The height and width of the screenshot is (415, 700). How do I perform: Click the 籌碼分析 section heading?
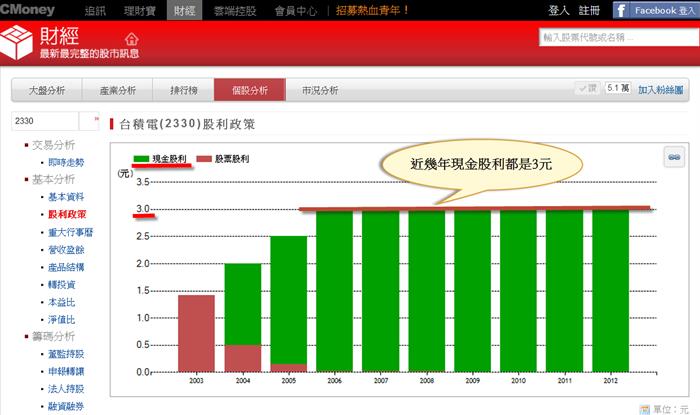click(53, 336)
